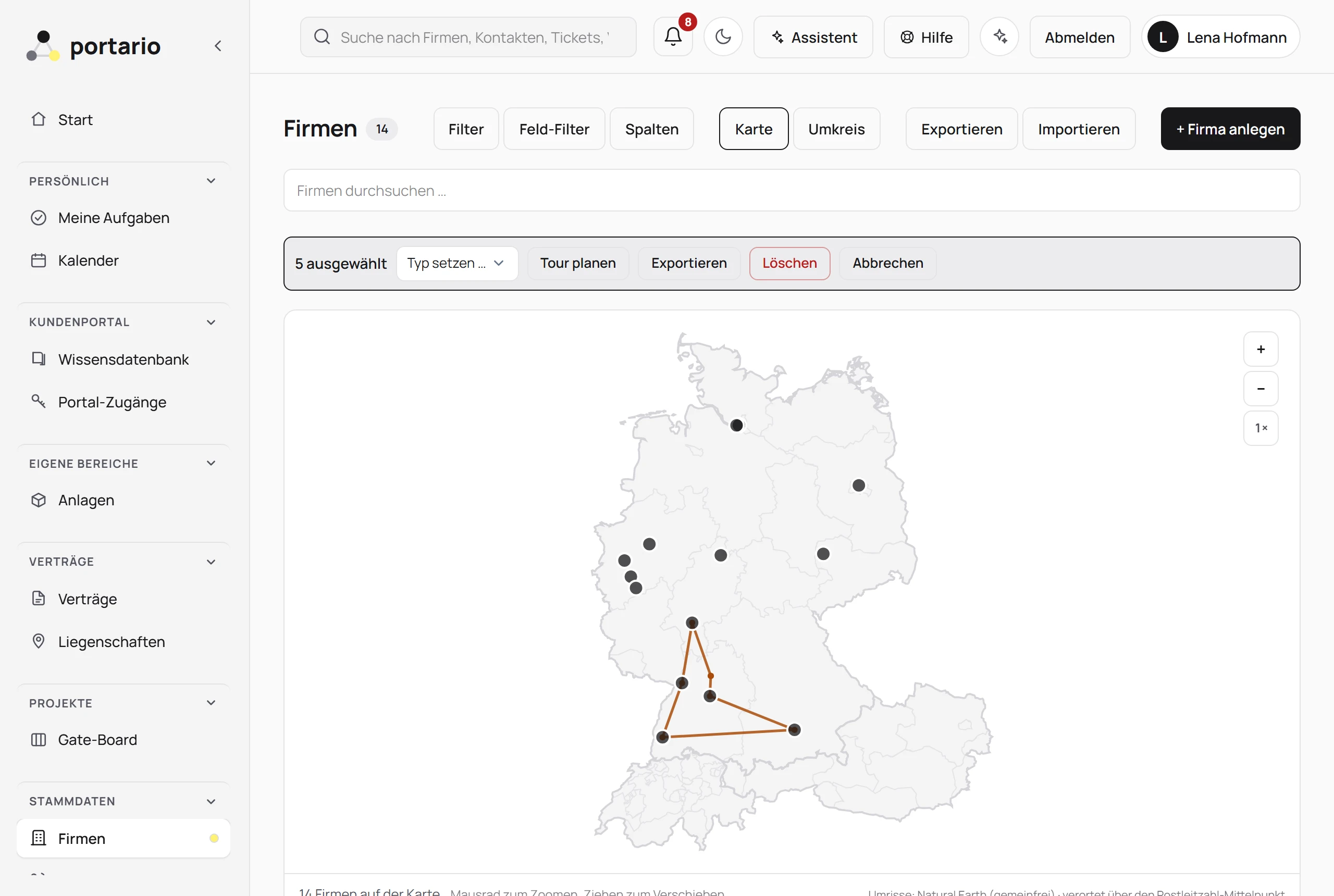Focus the global search field

pos(468,37)
